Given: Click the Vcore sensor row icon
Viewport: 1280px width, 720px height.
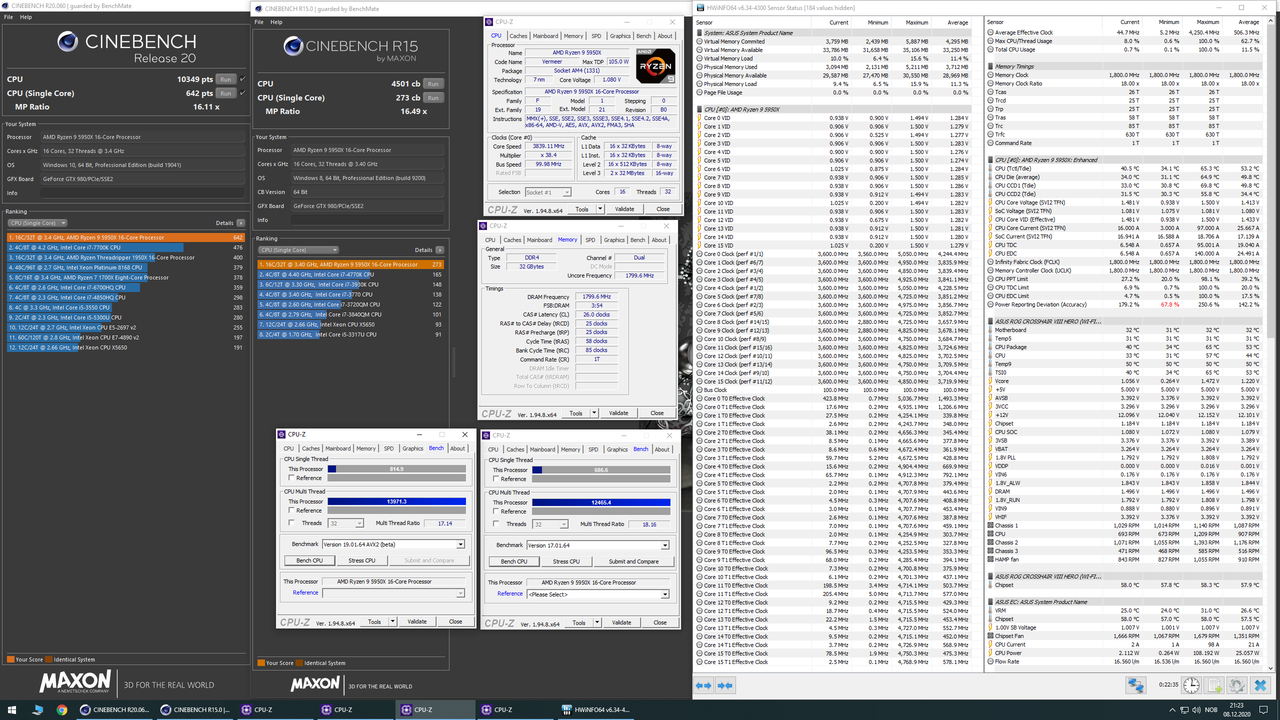Looking at the screenshot, I should [x=990, y=381].
